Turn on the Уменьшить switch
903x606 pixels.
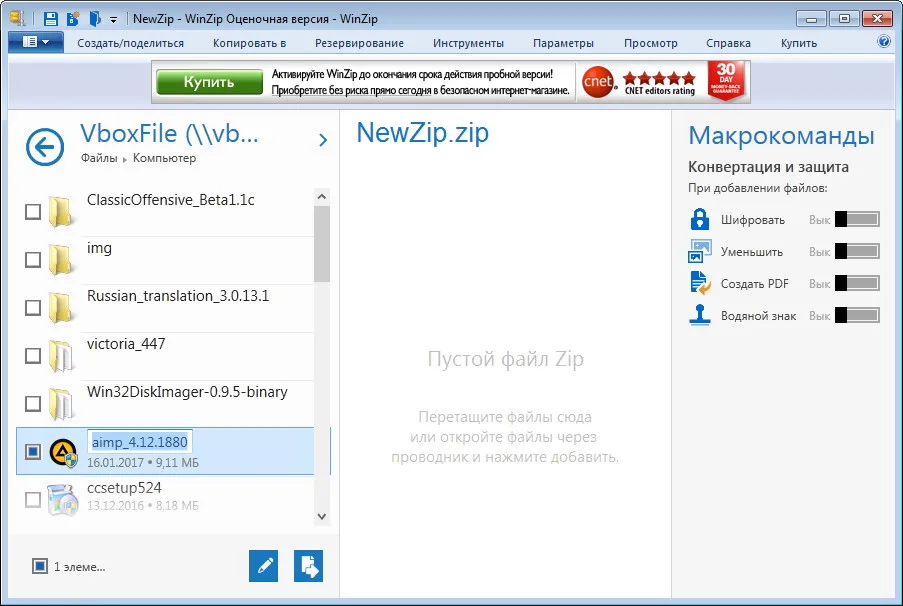pos(858,251)
